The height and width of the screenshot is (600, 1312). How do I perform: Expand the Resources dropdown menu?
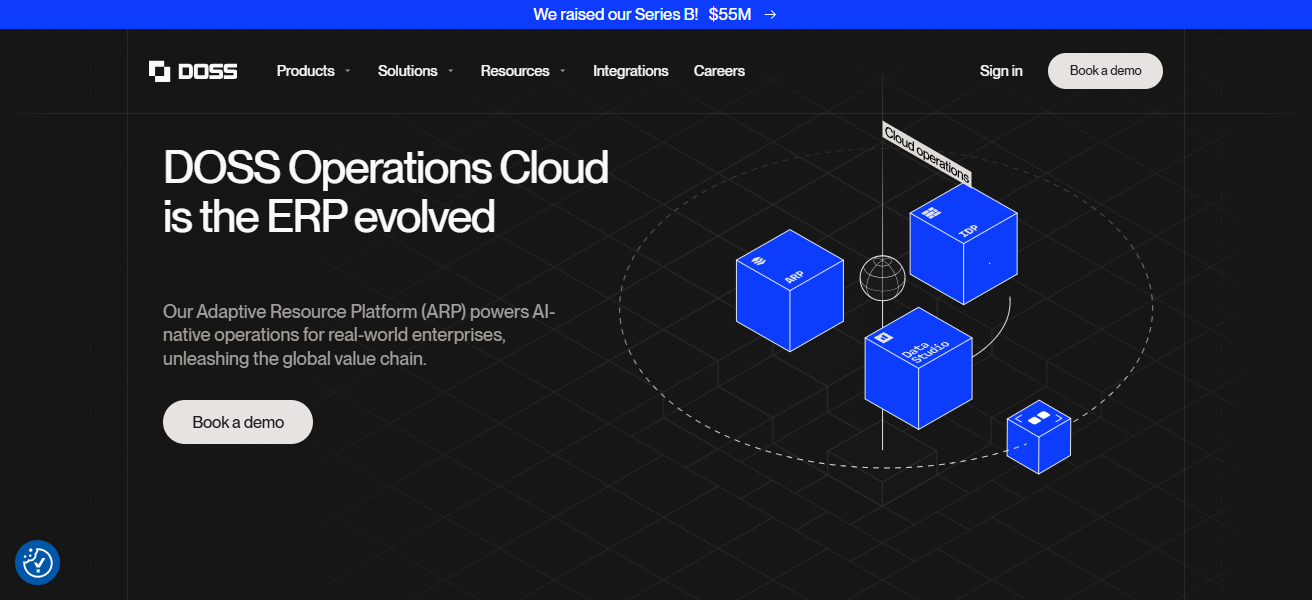(523, 71)
